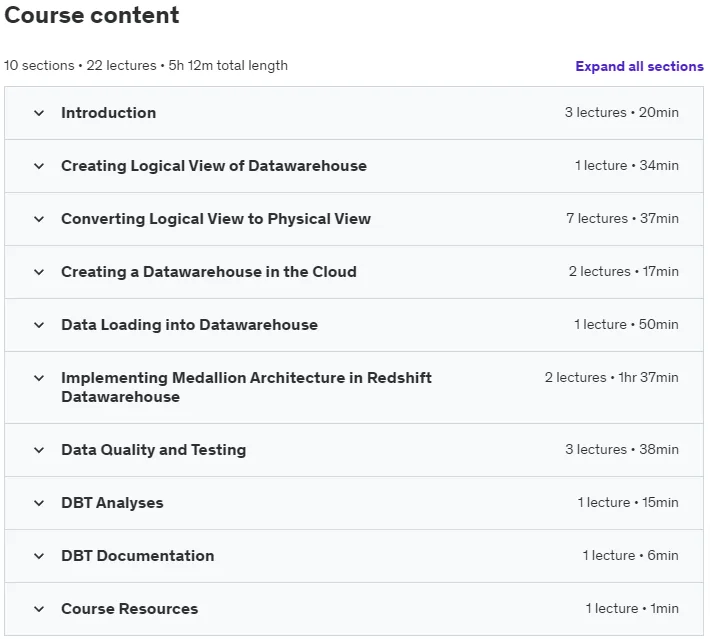Click chevron beside Data Quality and Testing
This screenshot has width=710, height=639.
coord(39,450)
